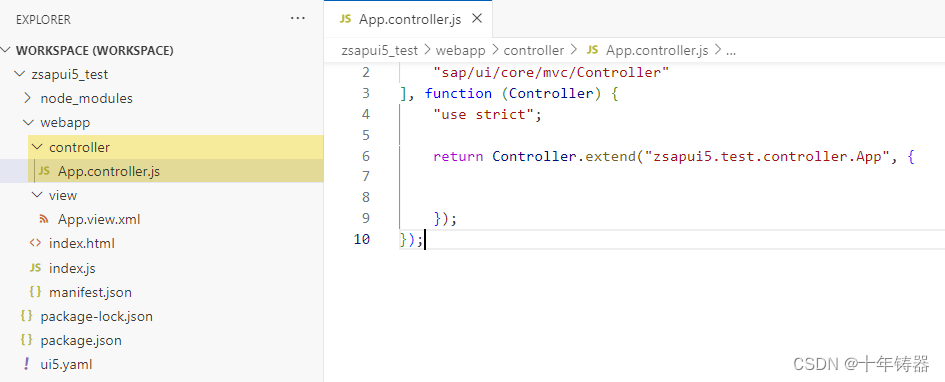The width and height of the screenshot is (945, 382).
Task: Open breadcrumb trailing ellipsis symbol list
Action: click(x=731, y=52)
